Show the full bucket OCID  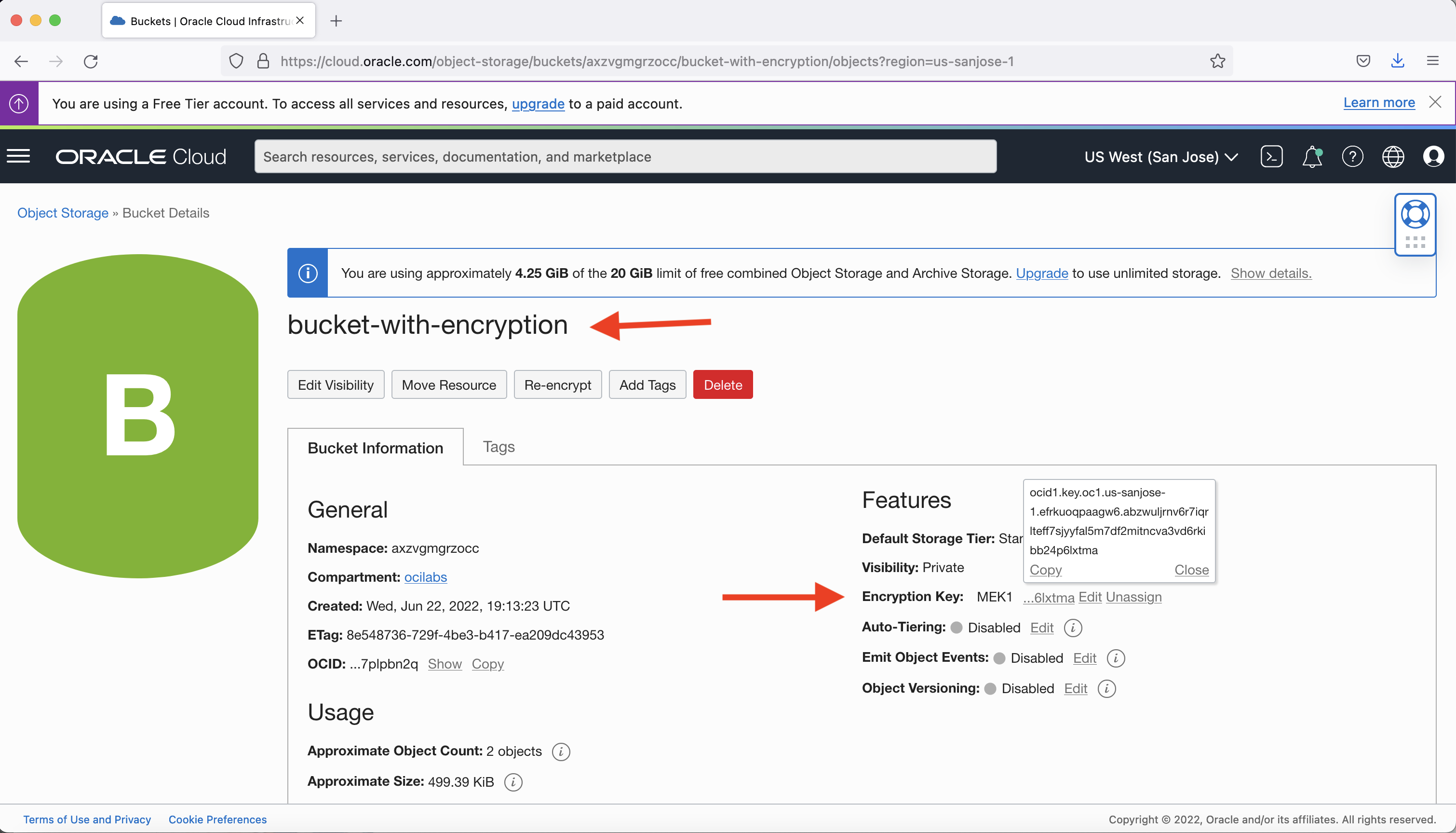click(x=445, y=664)
